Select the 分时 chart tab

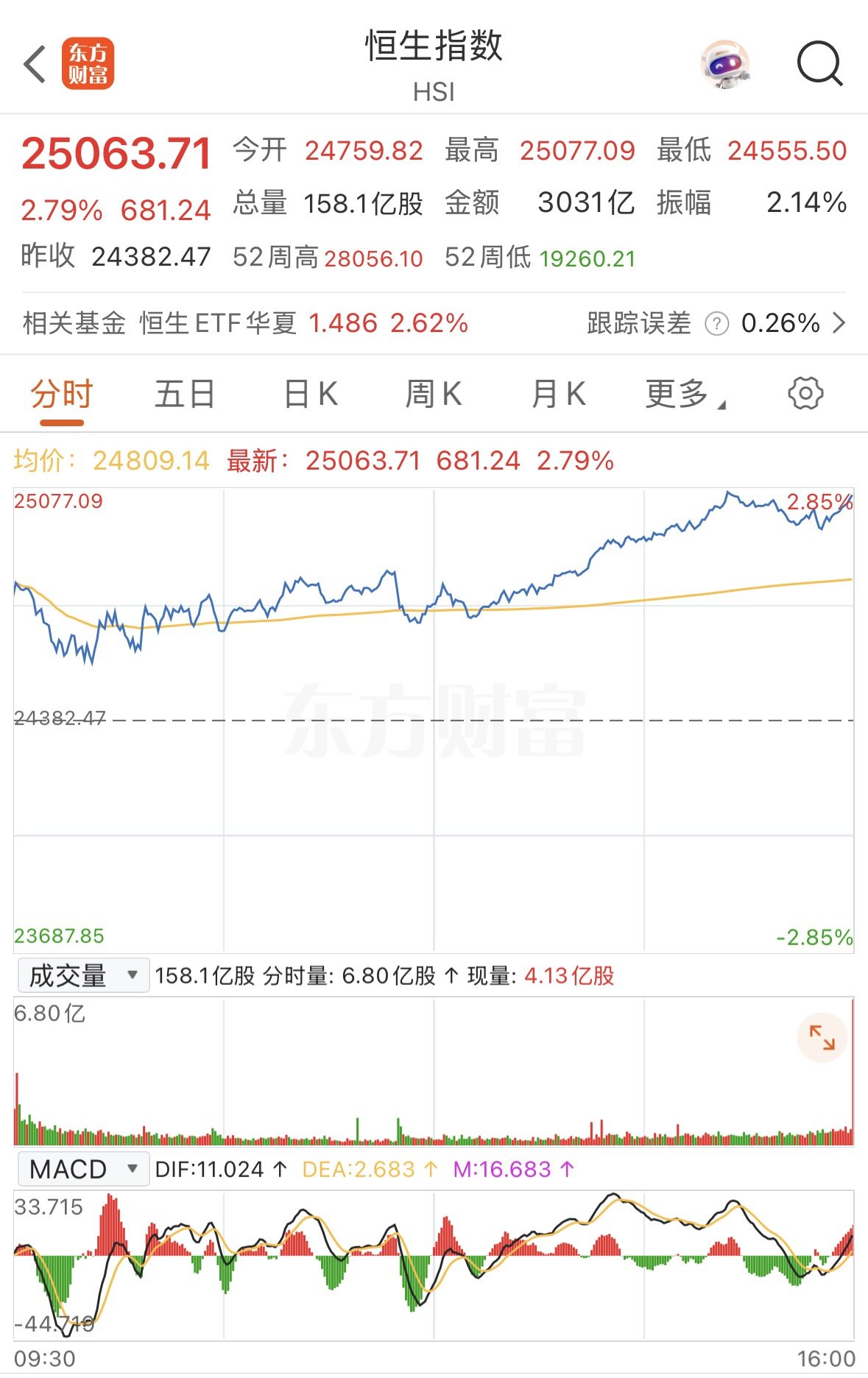click(x=62, y=395)
